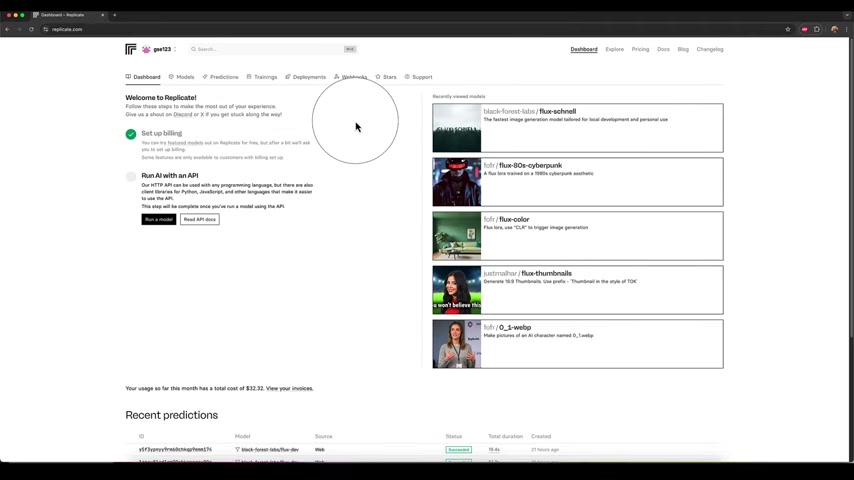The height and width of the screenshot is (480, 854).
Task: Click the unchecked Run AI with an API circle
Action: [x=131, y=177]
